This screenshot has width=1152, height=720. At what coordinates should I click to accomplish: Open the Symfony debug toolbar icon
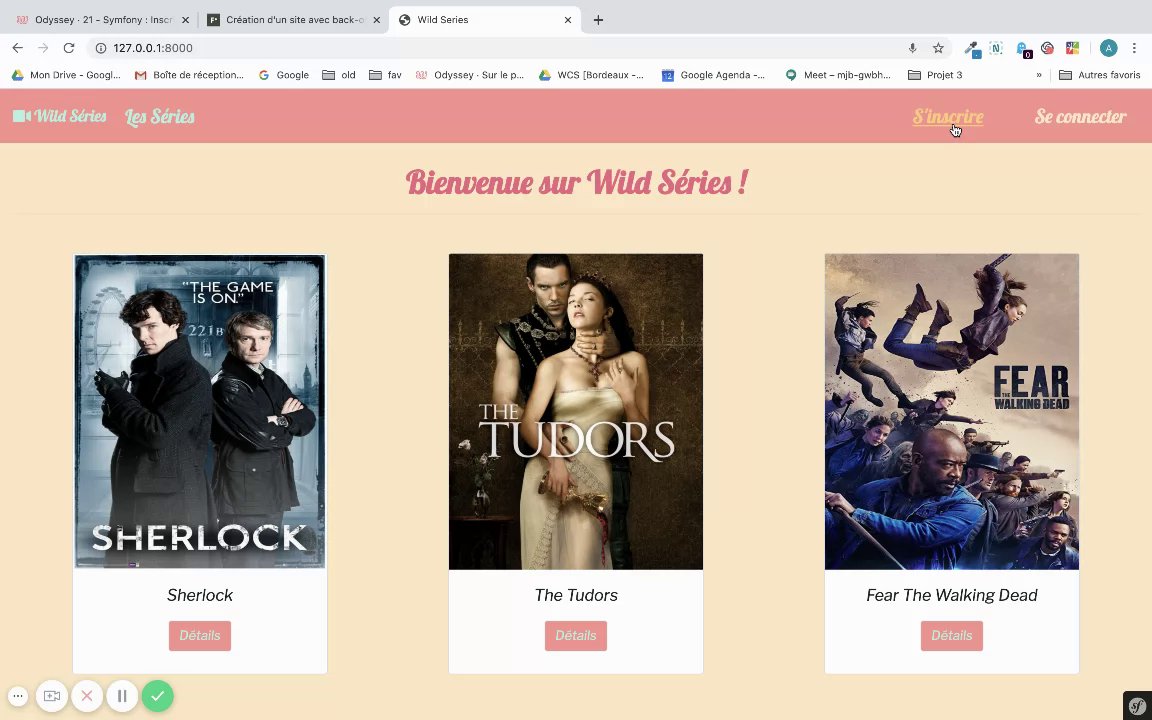click(1137, 705)
